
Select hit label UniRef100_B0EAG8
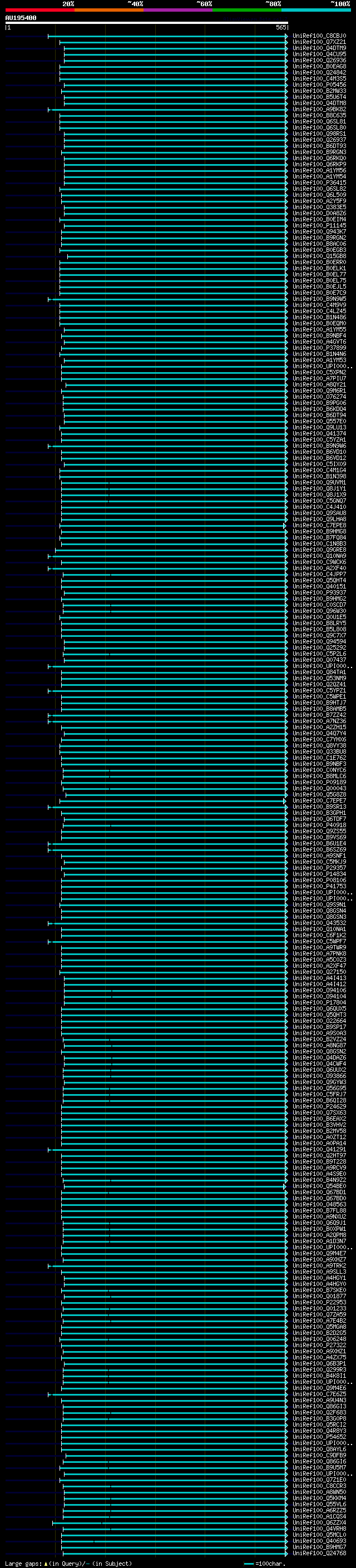click(319, 66)
